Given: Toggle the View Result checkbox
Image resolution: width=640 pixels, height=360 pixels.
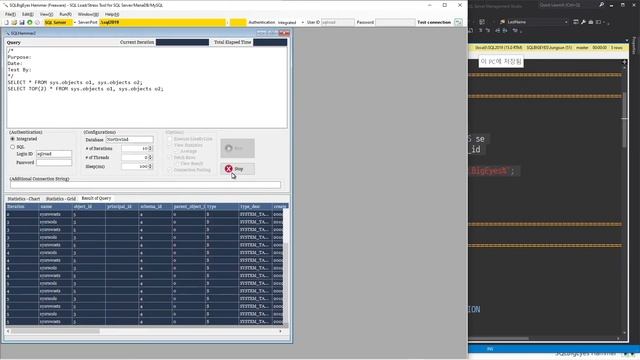Looking at the screenshot, I should (x=177, y=164).
